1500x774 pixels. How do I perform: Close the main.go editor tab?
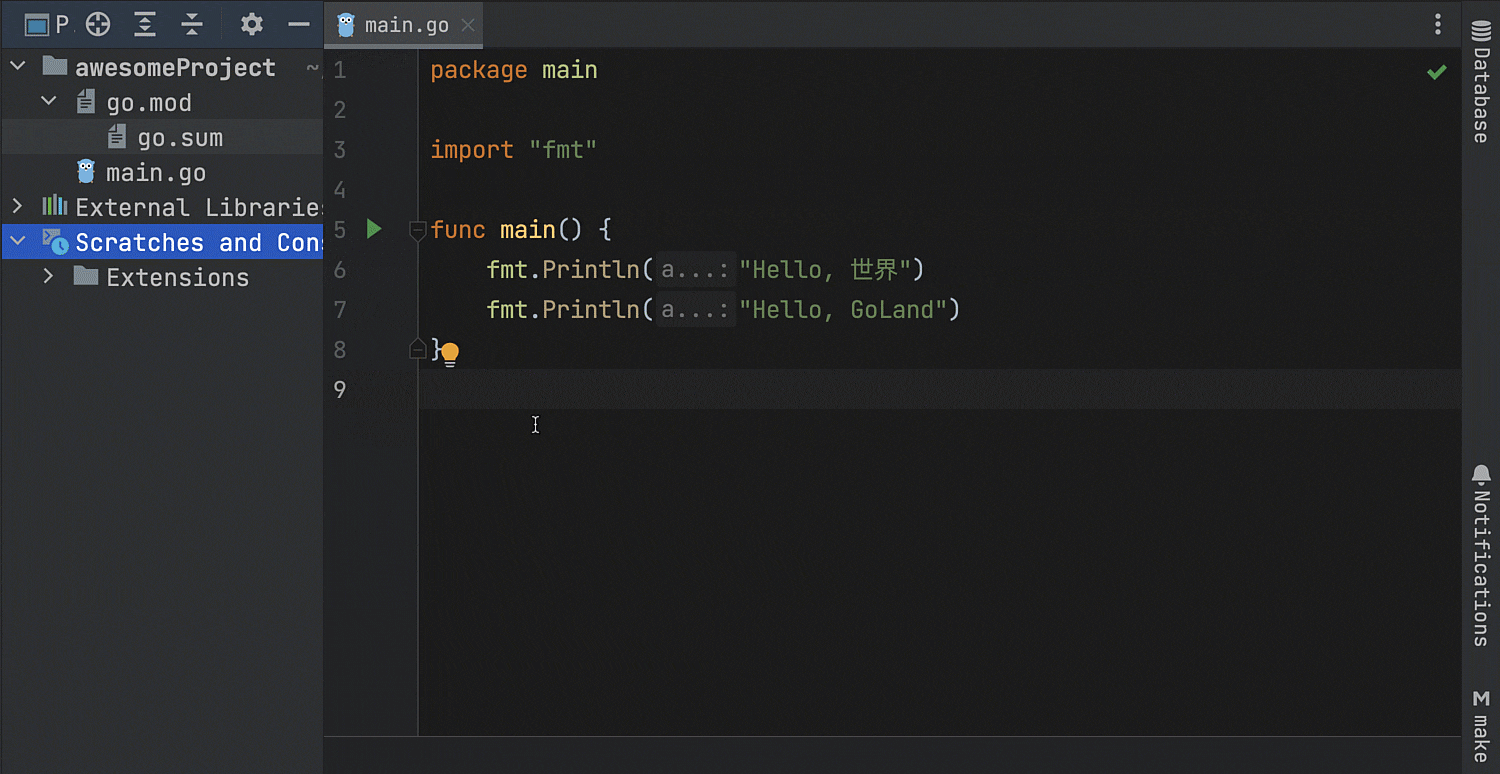(468, 25)
